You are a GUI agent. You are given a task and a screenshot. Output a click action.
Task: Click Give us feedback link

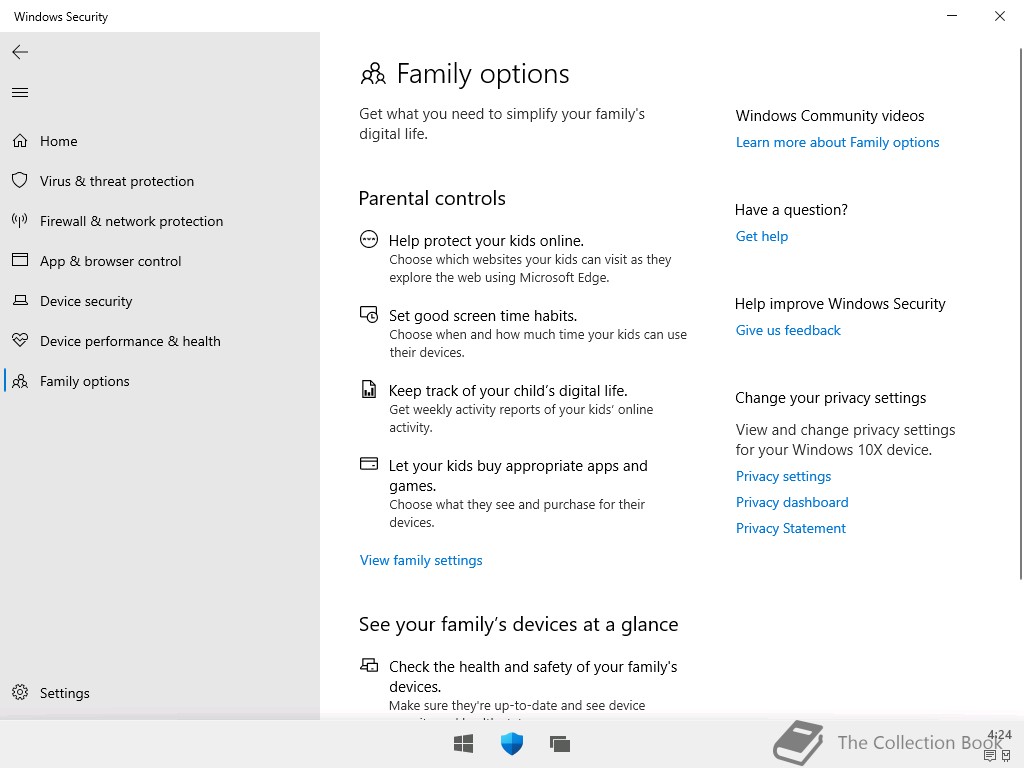pyautogui.click(x=788, y=330)
